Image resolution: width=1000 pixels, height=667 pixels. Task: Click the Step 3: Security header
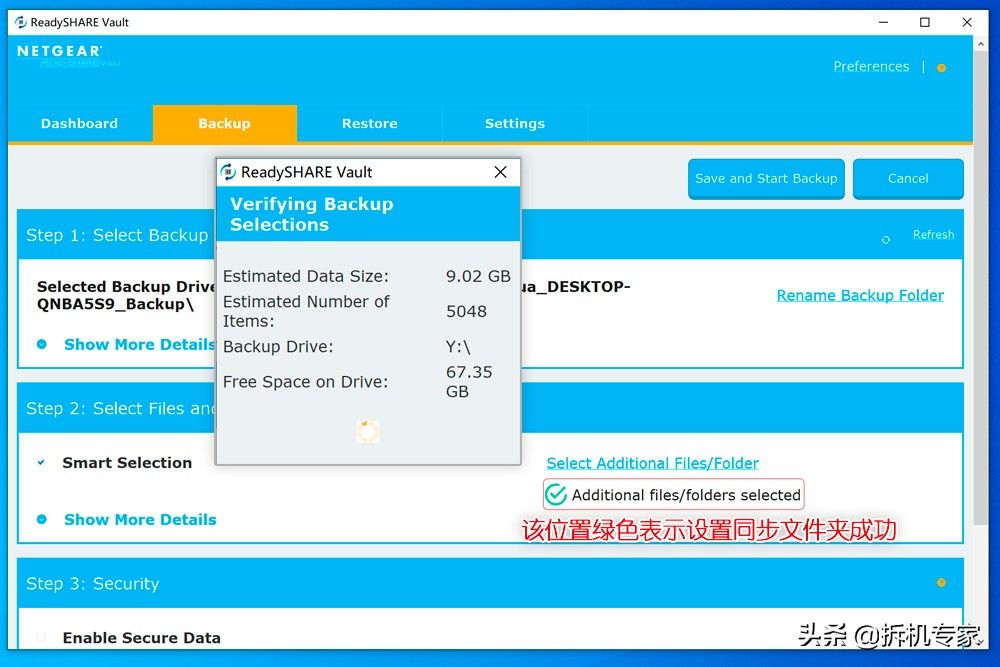pos(92,583)
